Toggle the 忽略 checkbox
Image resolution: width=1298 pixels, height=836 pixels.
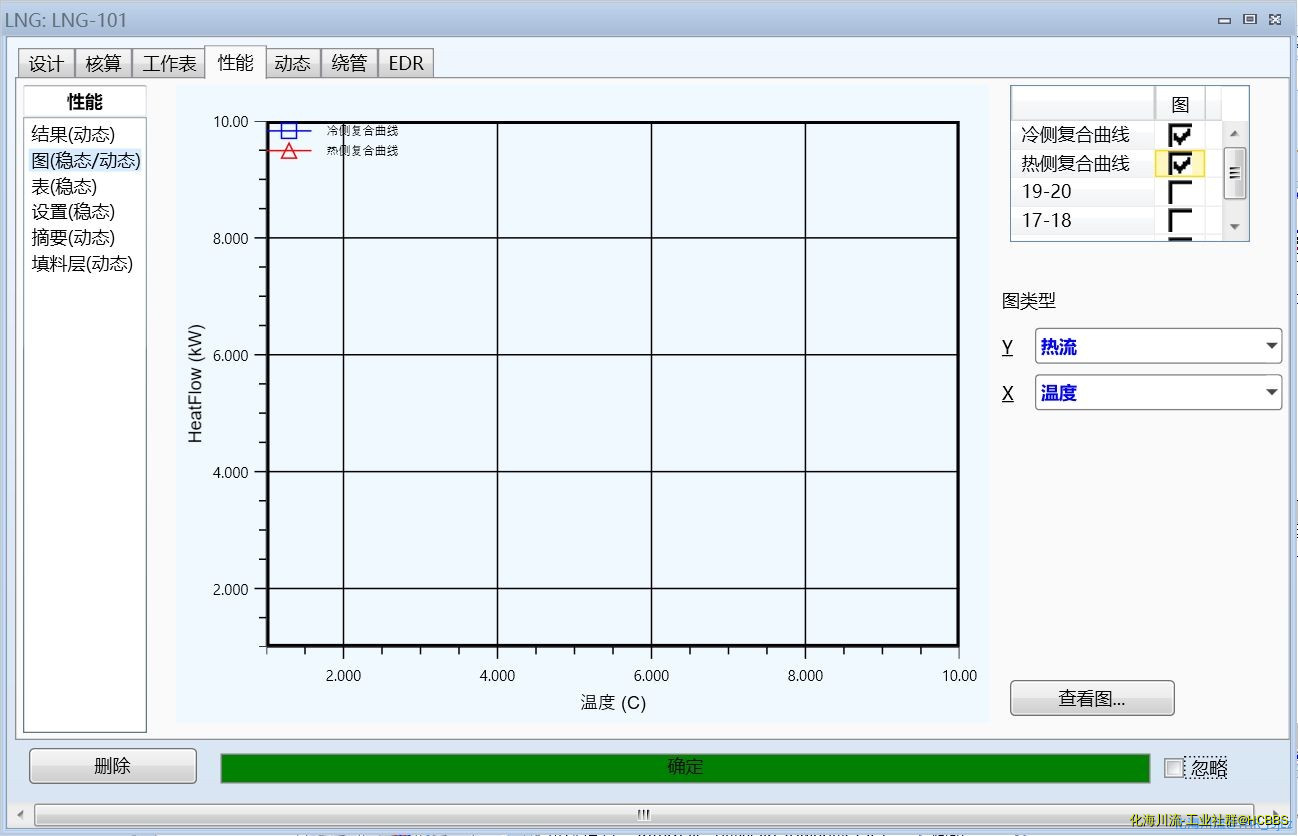(x=1174, y=768)
